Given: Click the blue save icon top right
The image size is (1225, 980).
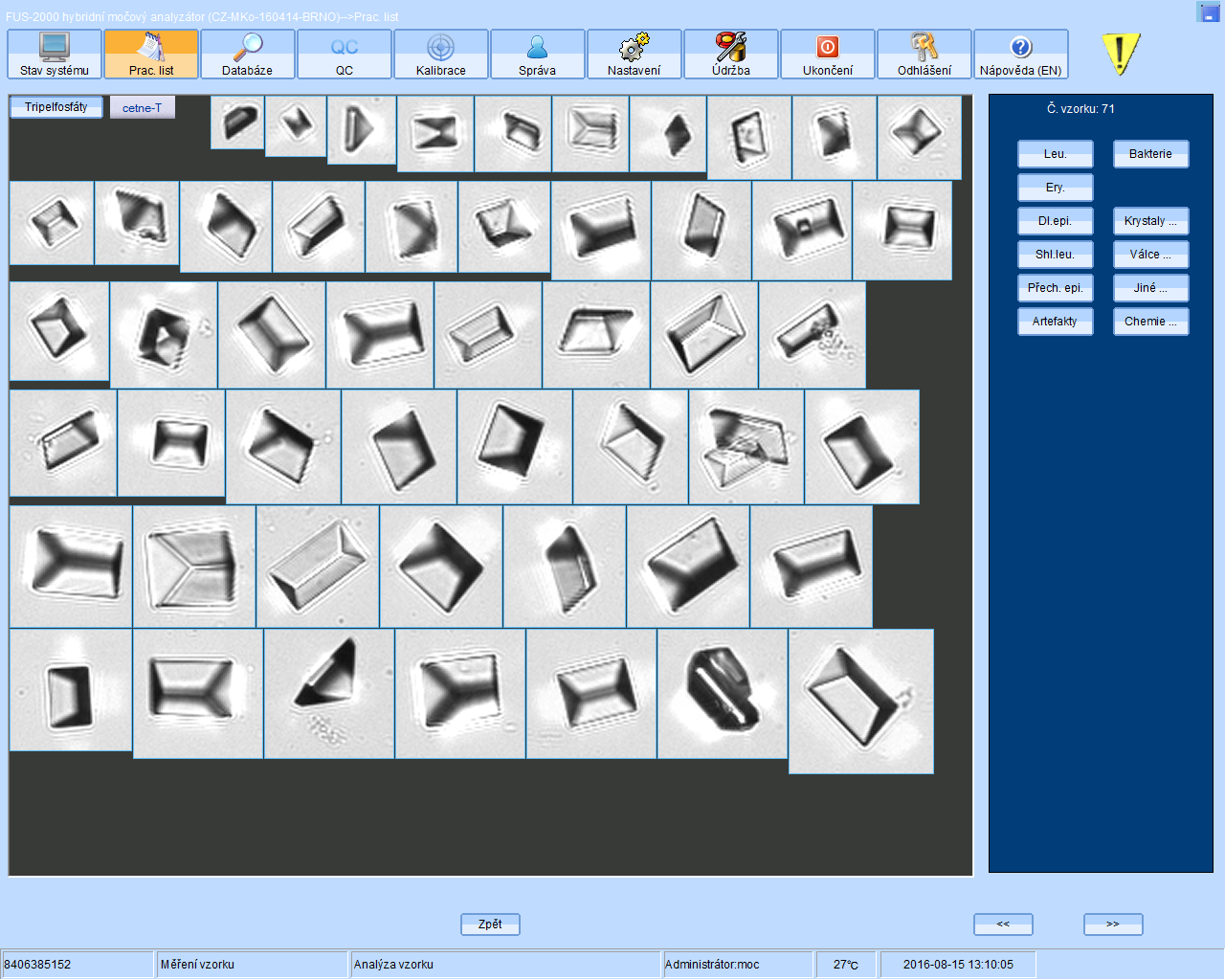Looking at the screenshot, I should 1209,11.
